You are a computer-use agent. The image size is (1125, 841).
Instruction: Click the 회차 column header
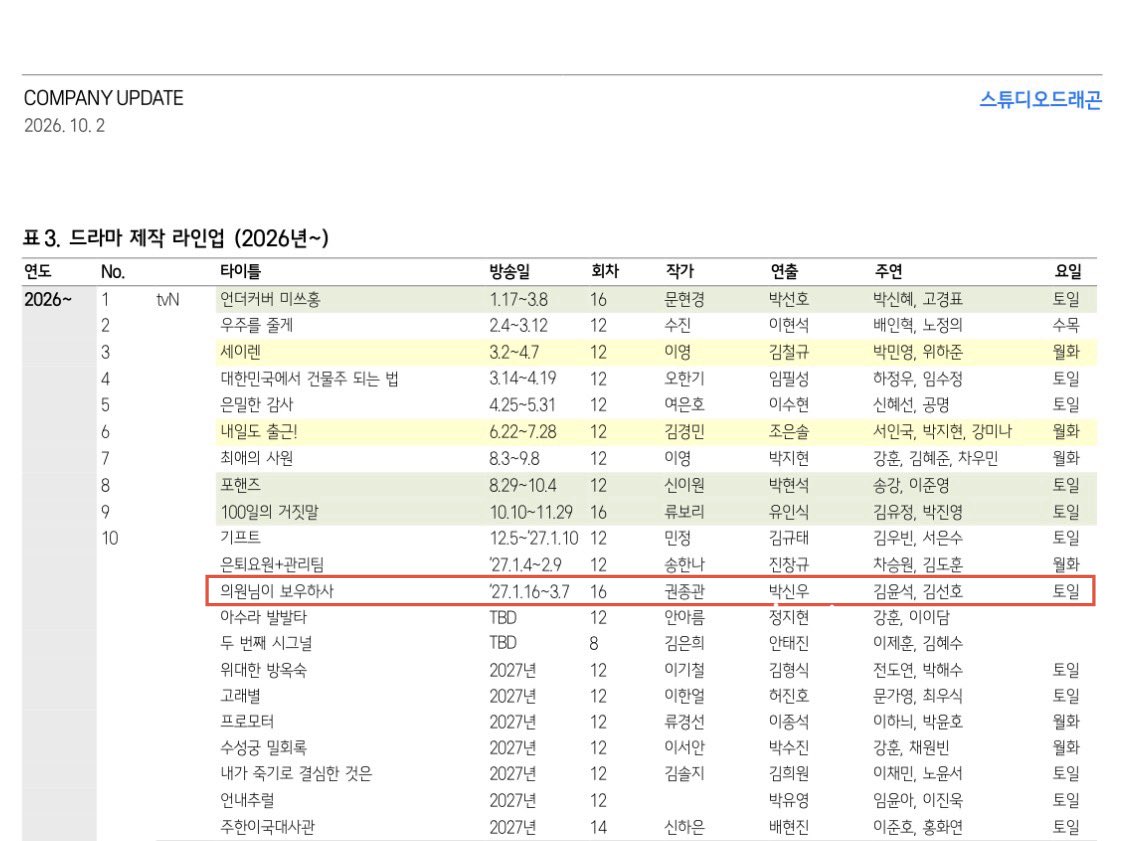605,271
